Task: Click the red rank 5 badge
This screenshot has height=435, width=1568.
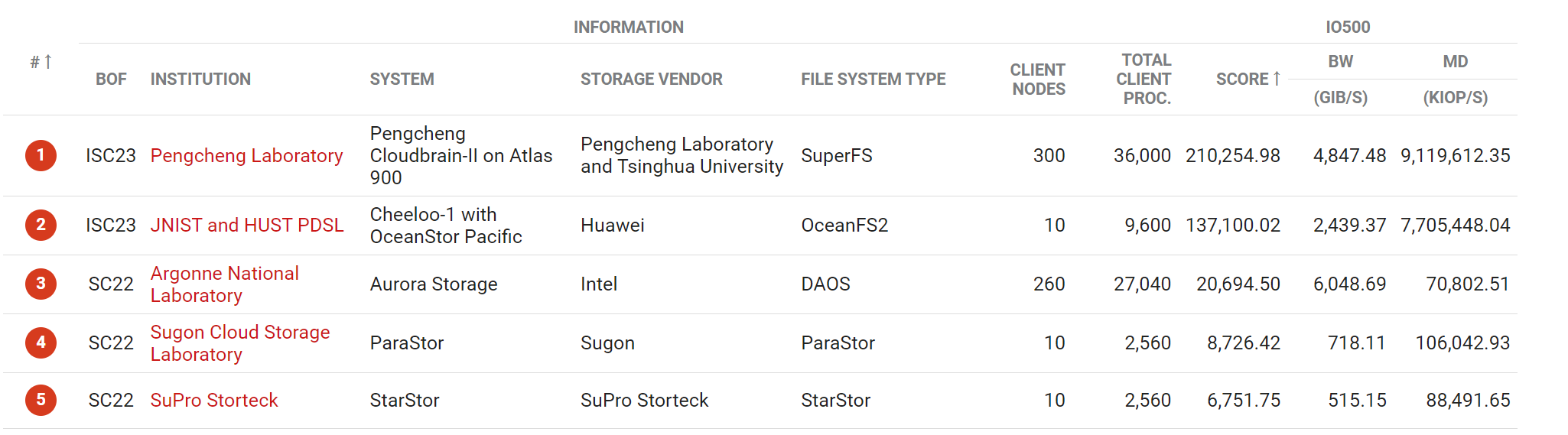Action: [41, 400]
